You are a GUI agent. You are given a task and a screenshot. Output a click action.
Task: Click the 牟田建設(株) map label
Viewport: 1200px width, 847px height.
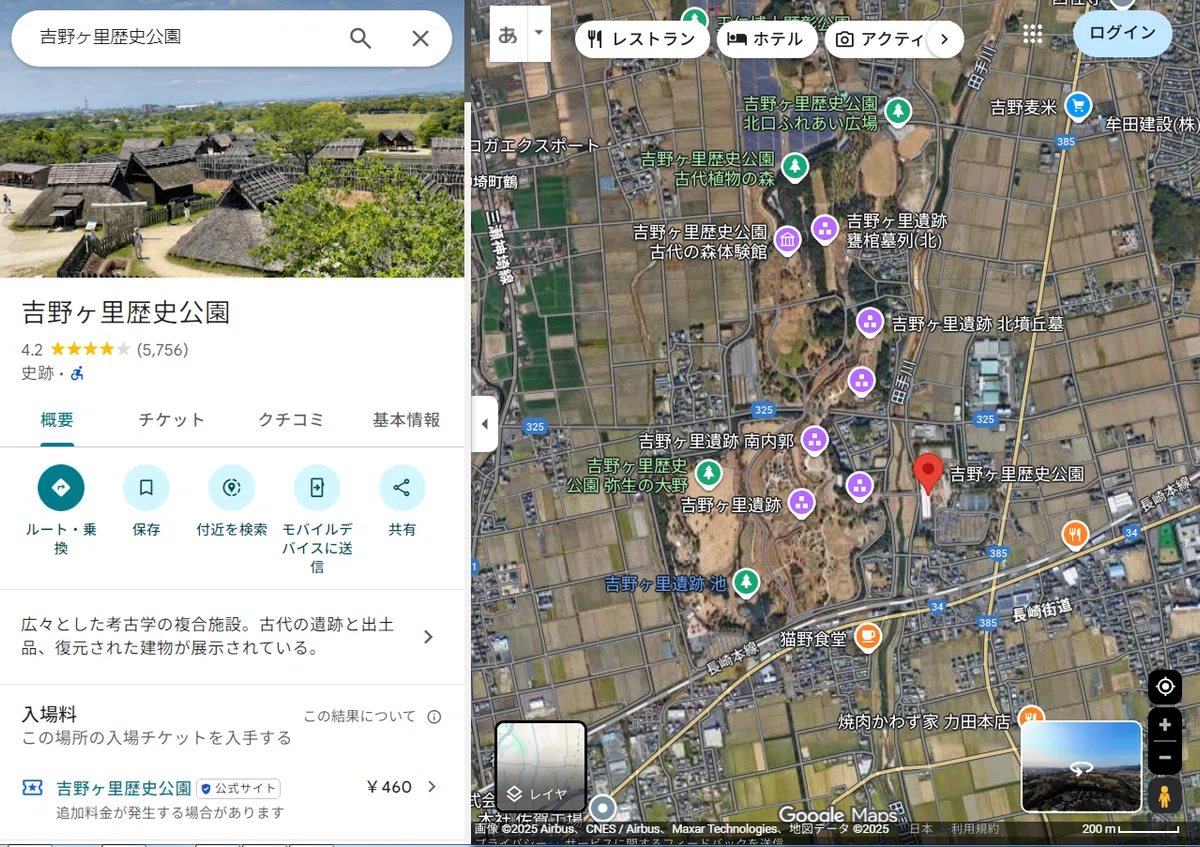click(1152, 124)
